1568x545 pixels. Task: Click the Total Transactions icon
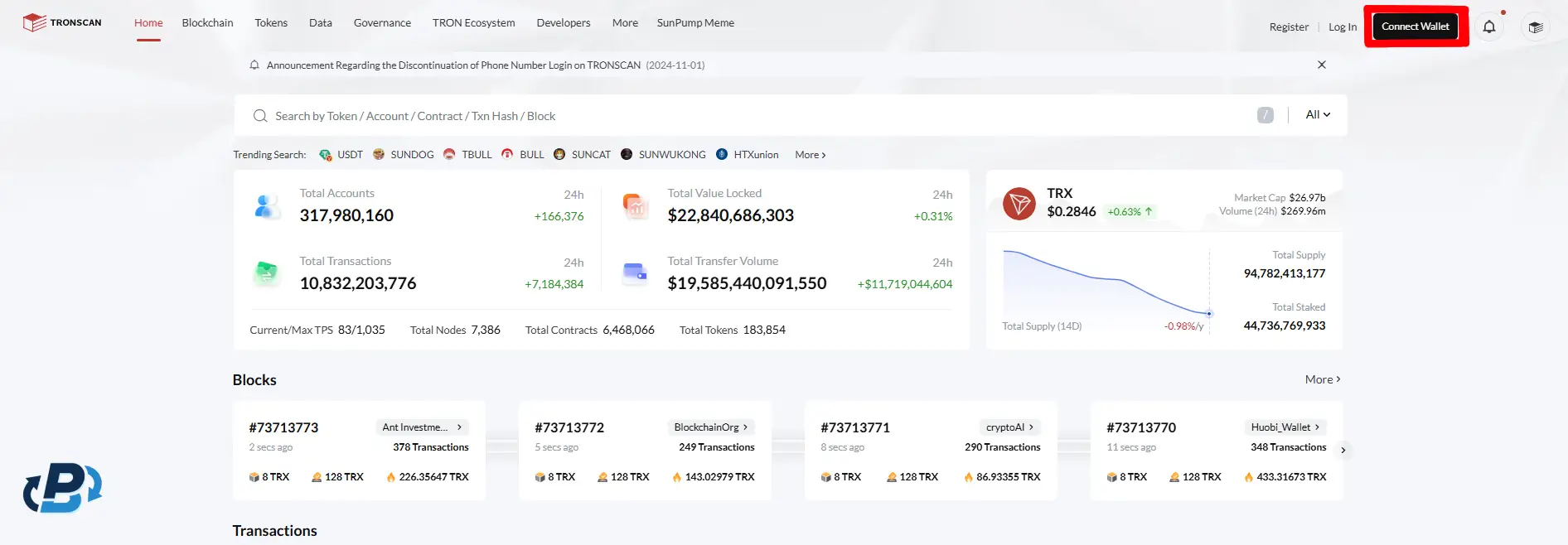[267, 272]
